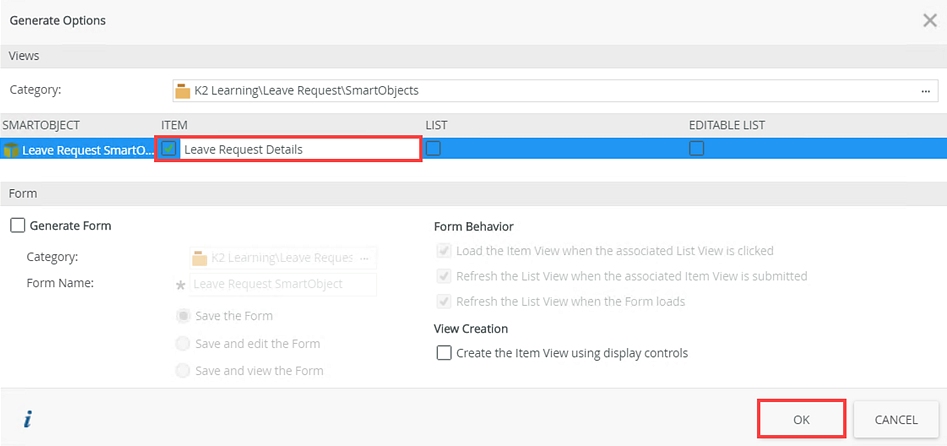Close the Generate Options dialog
Image resolution: width=947 pixels, height=446 pixels.
[929, 20]
